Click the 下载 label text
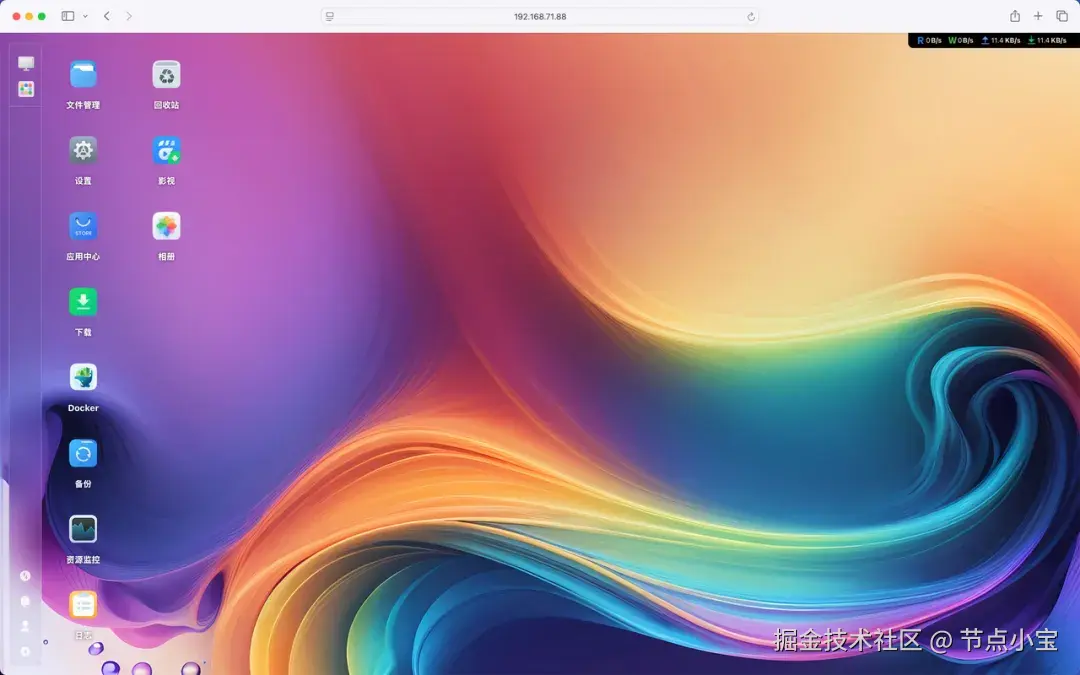The width and height of the screenshot is (1080, 675). (x=83, y=332)
